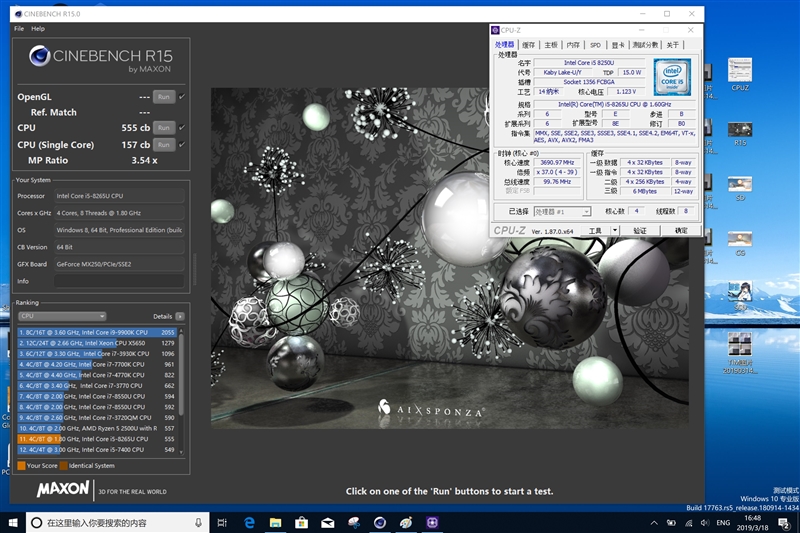Click the Task View taskbar icon

point(224,523)
